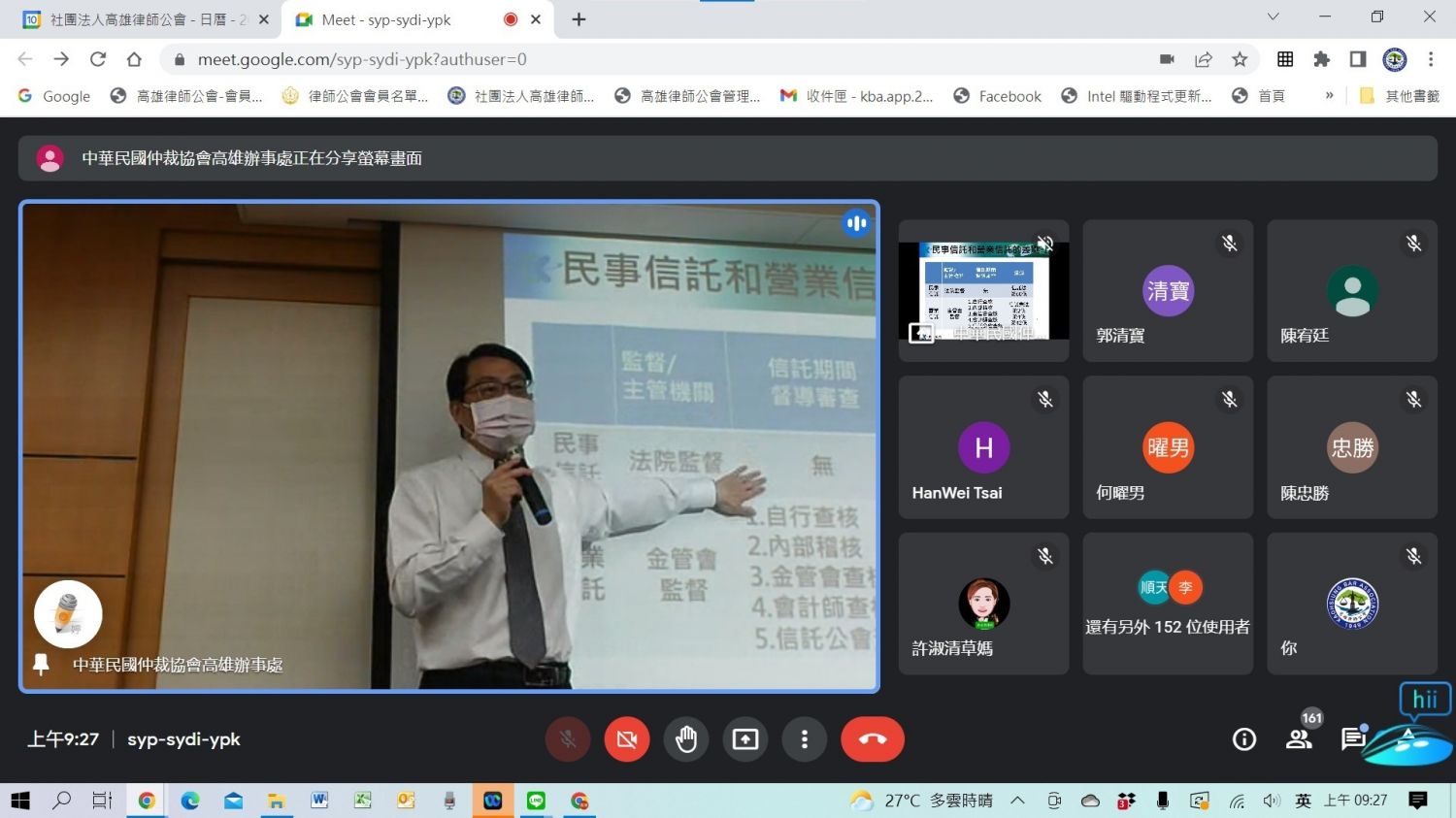Open the Google bookmark
Screen dimensions: 1456x818
pyautogui.click(x=54, y=96)
